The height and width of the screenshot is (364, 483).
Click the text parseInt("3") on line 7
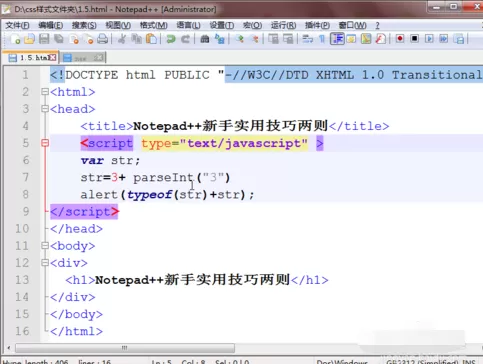click(x=182, y=177)
